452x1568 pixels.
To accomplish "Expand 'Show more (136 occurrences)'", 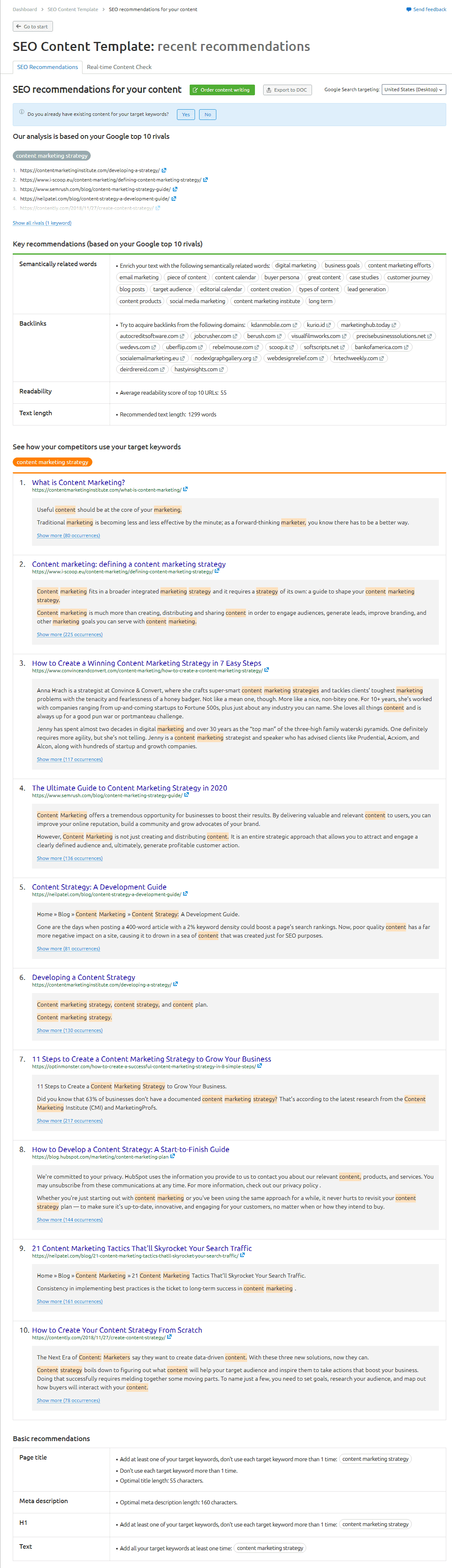I will (x=69, y=858).
